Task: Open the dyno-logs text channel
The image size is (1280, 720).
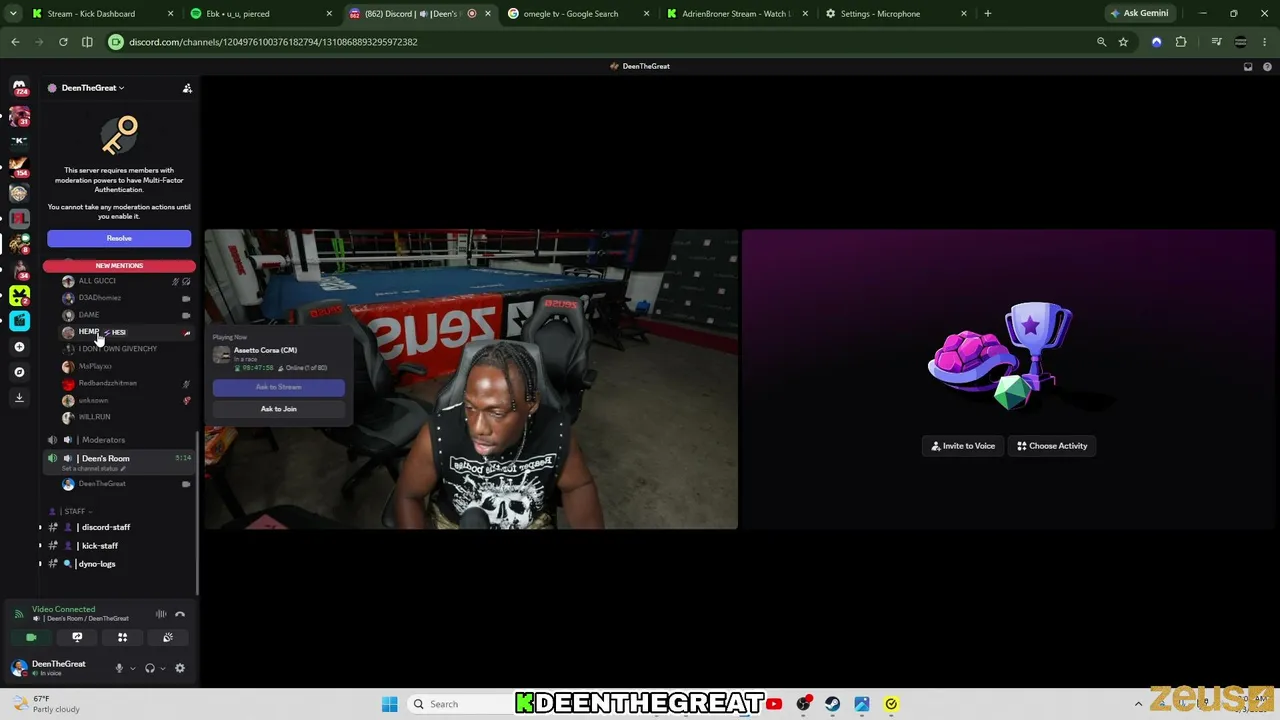Action: (96, 564)
